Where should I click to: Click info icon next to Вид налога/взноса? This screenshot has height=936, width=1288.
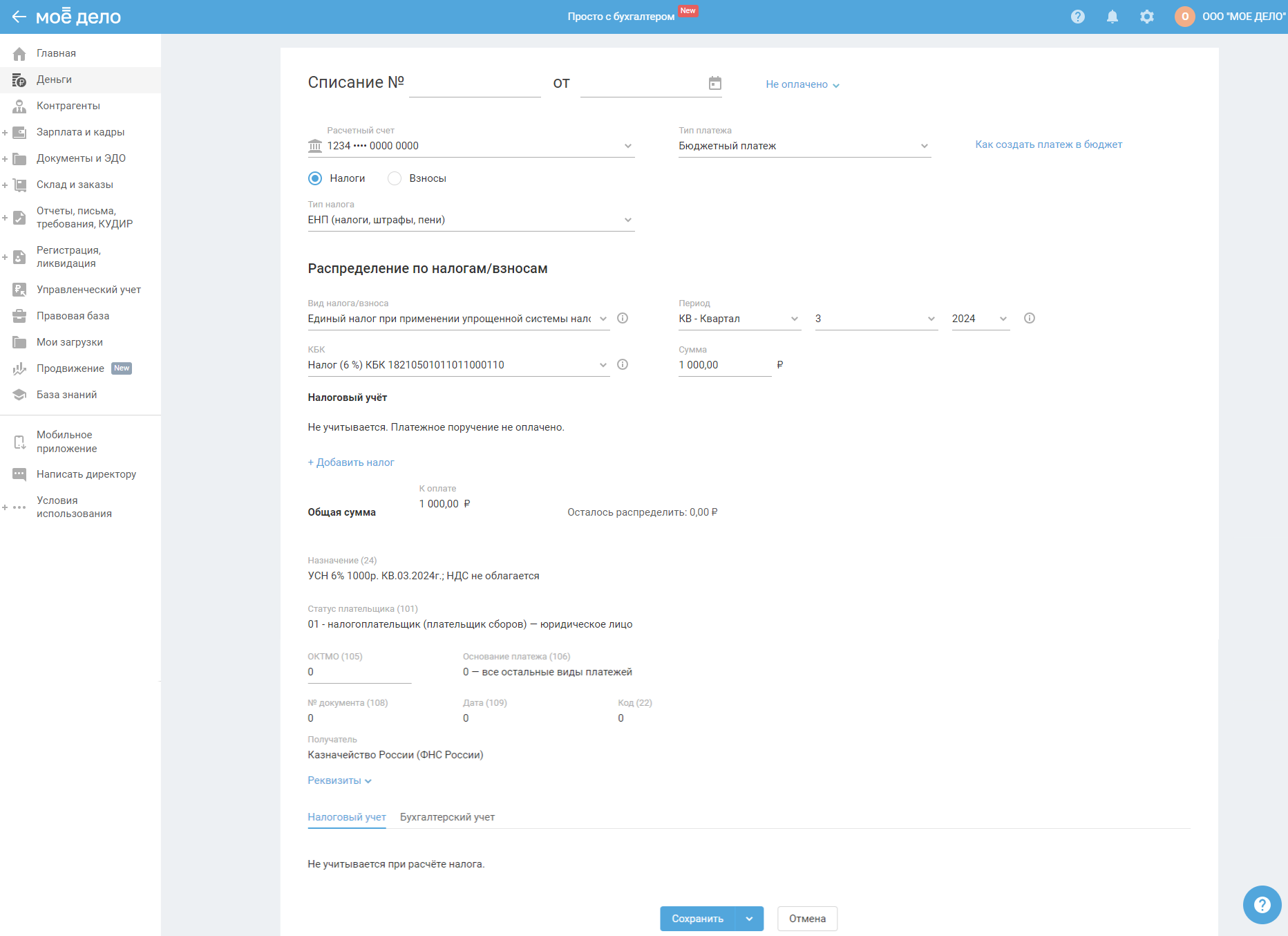(x=623, y=318)
